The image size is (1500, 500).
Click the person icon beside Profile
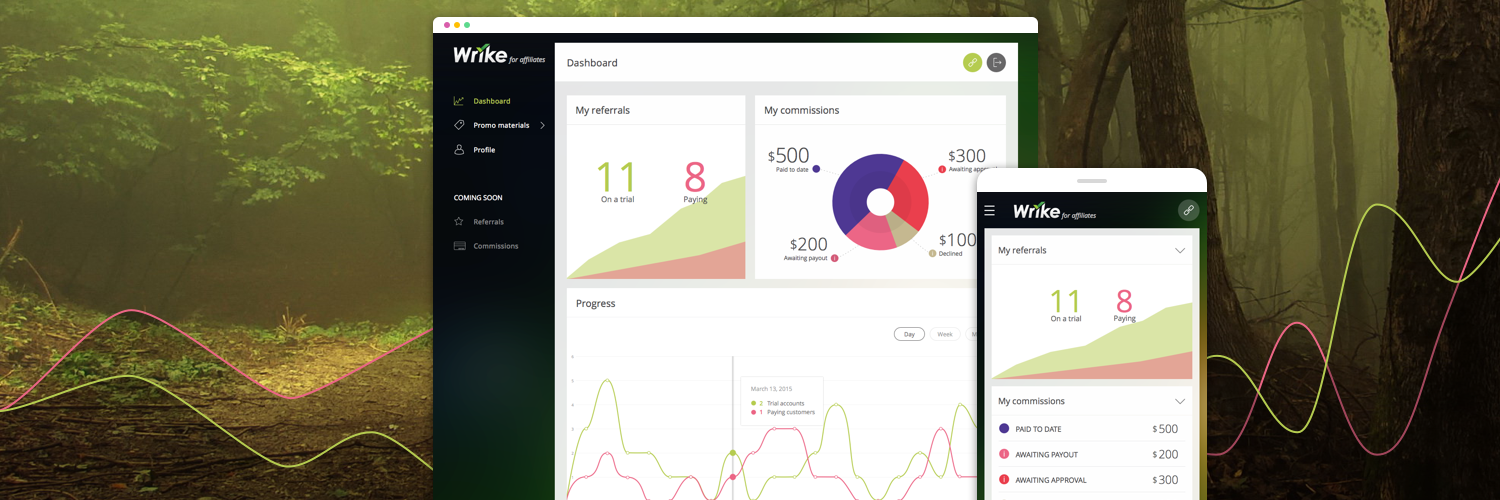pos(459,150)
